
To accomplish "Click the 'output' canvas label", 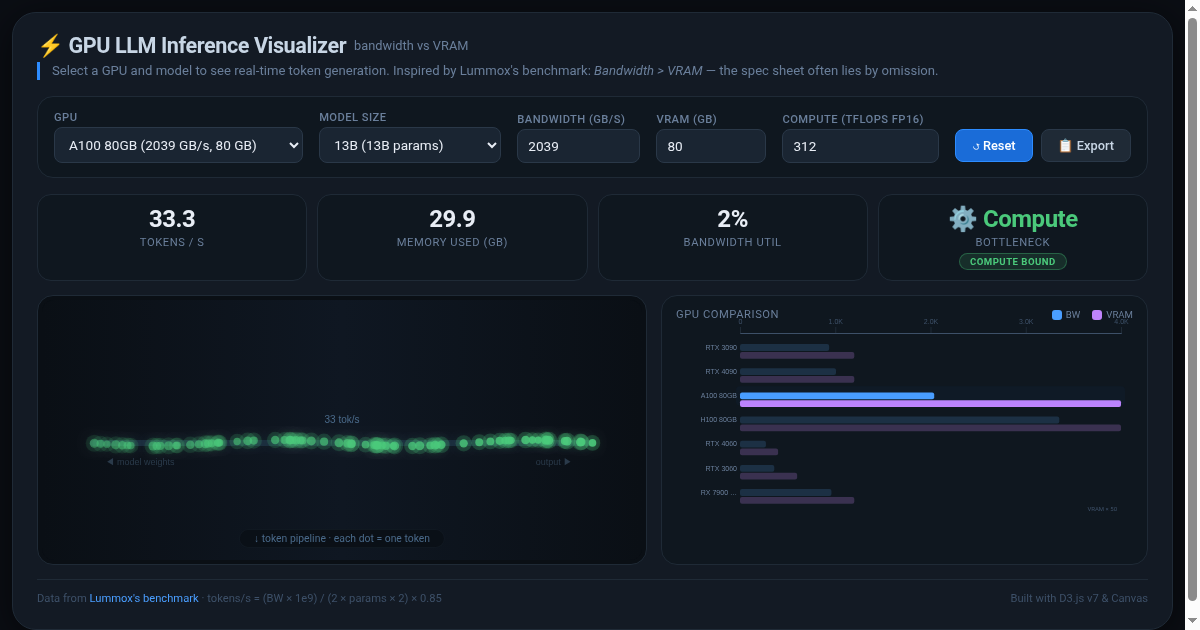I will click(553, 462).
